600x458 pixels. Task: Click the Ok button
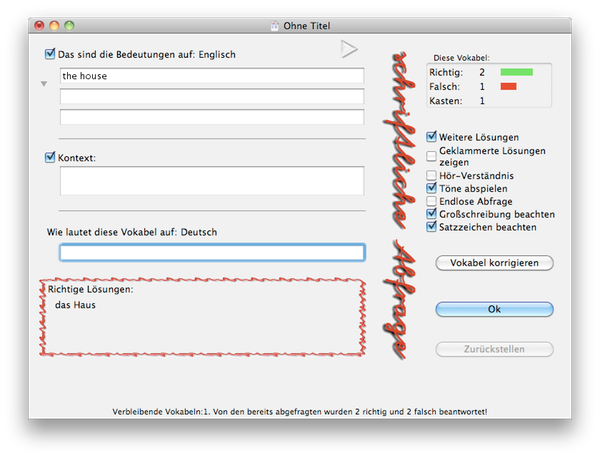tap(494, 309)
